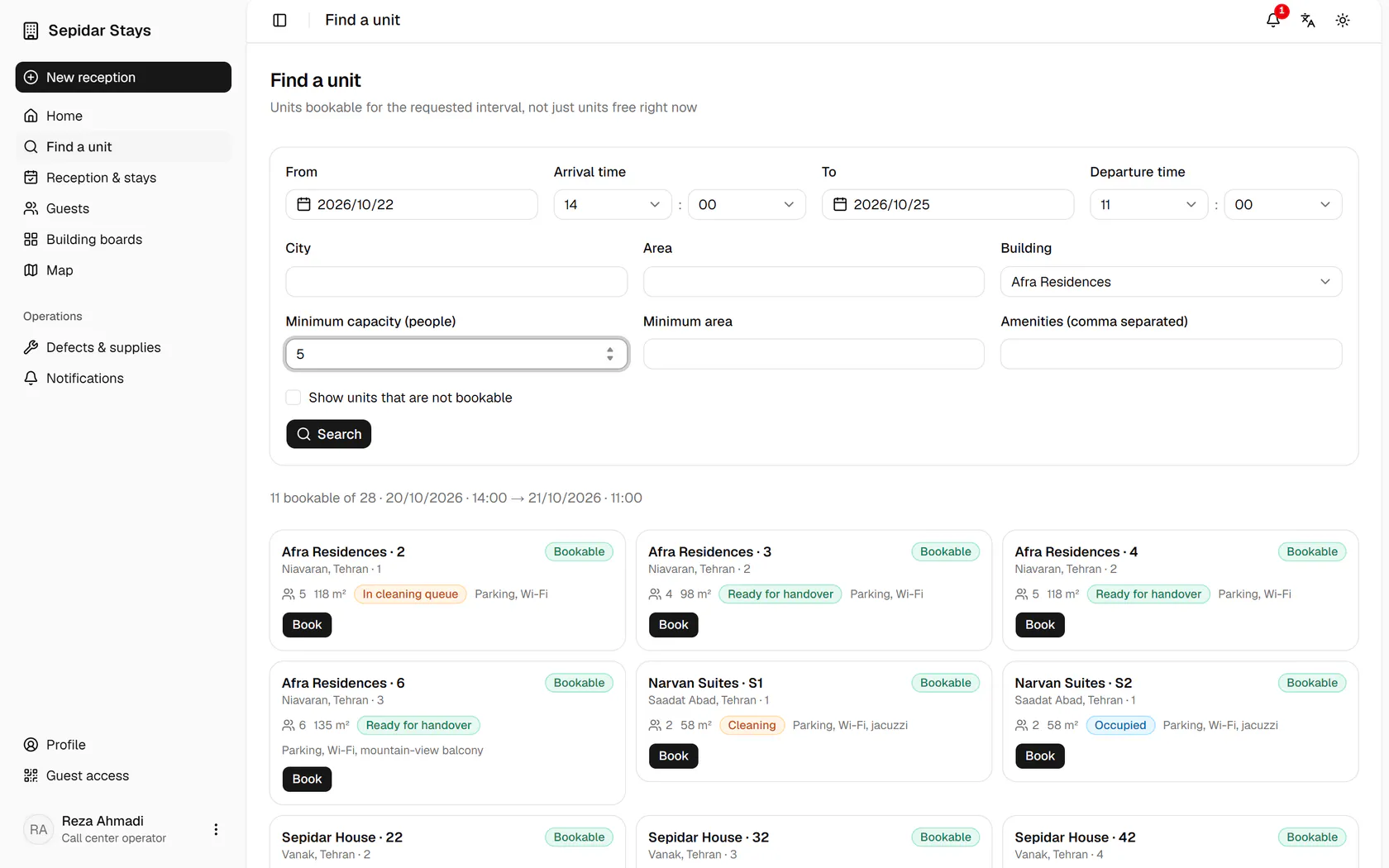The height and width of the screenshot is (868, 1389).
Task: Open Departure time hour dropdown
Action: (1148, 204)
